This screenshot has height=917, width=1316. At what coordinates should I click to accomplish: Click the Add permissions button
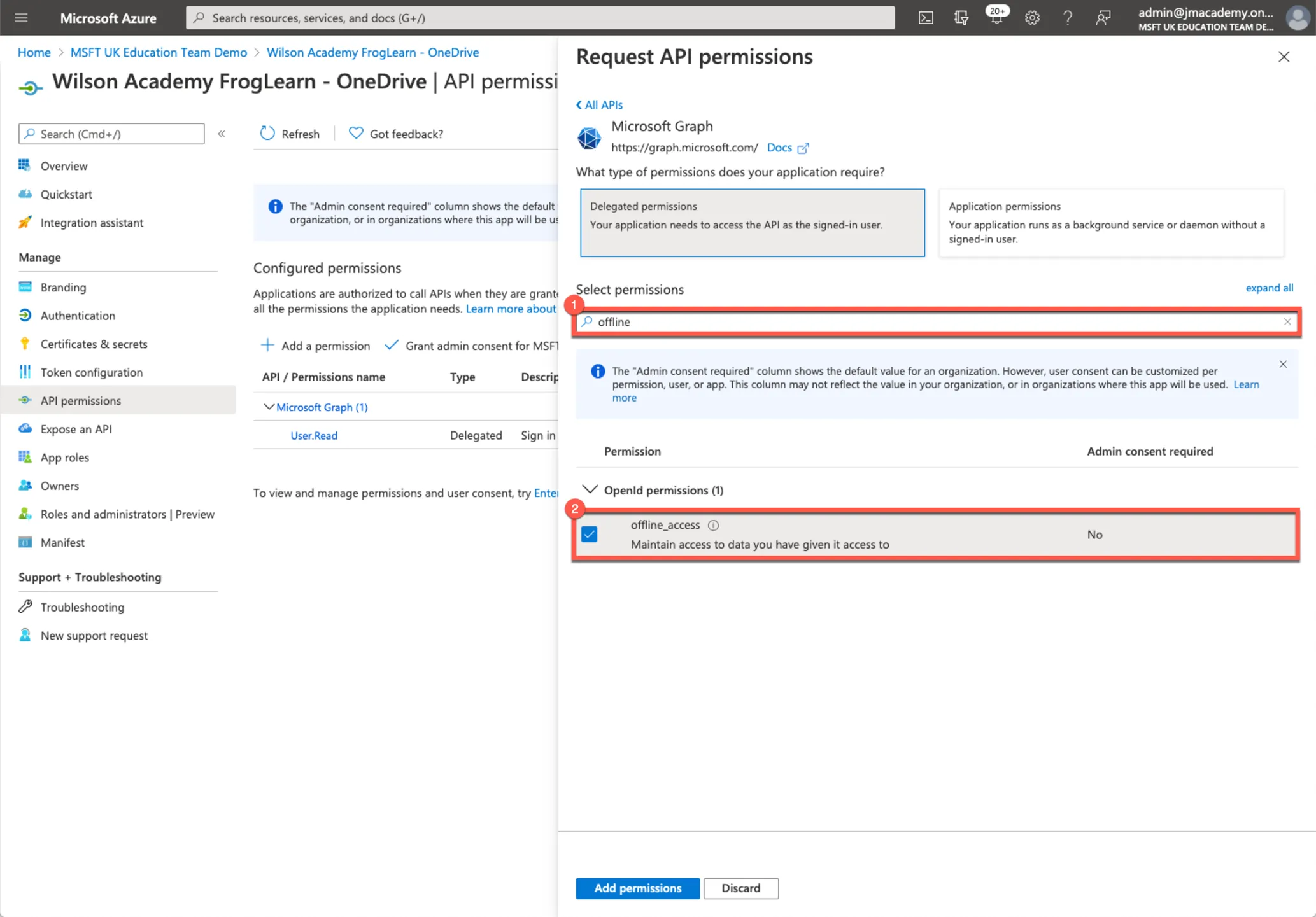pos(637,888)
